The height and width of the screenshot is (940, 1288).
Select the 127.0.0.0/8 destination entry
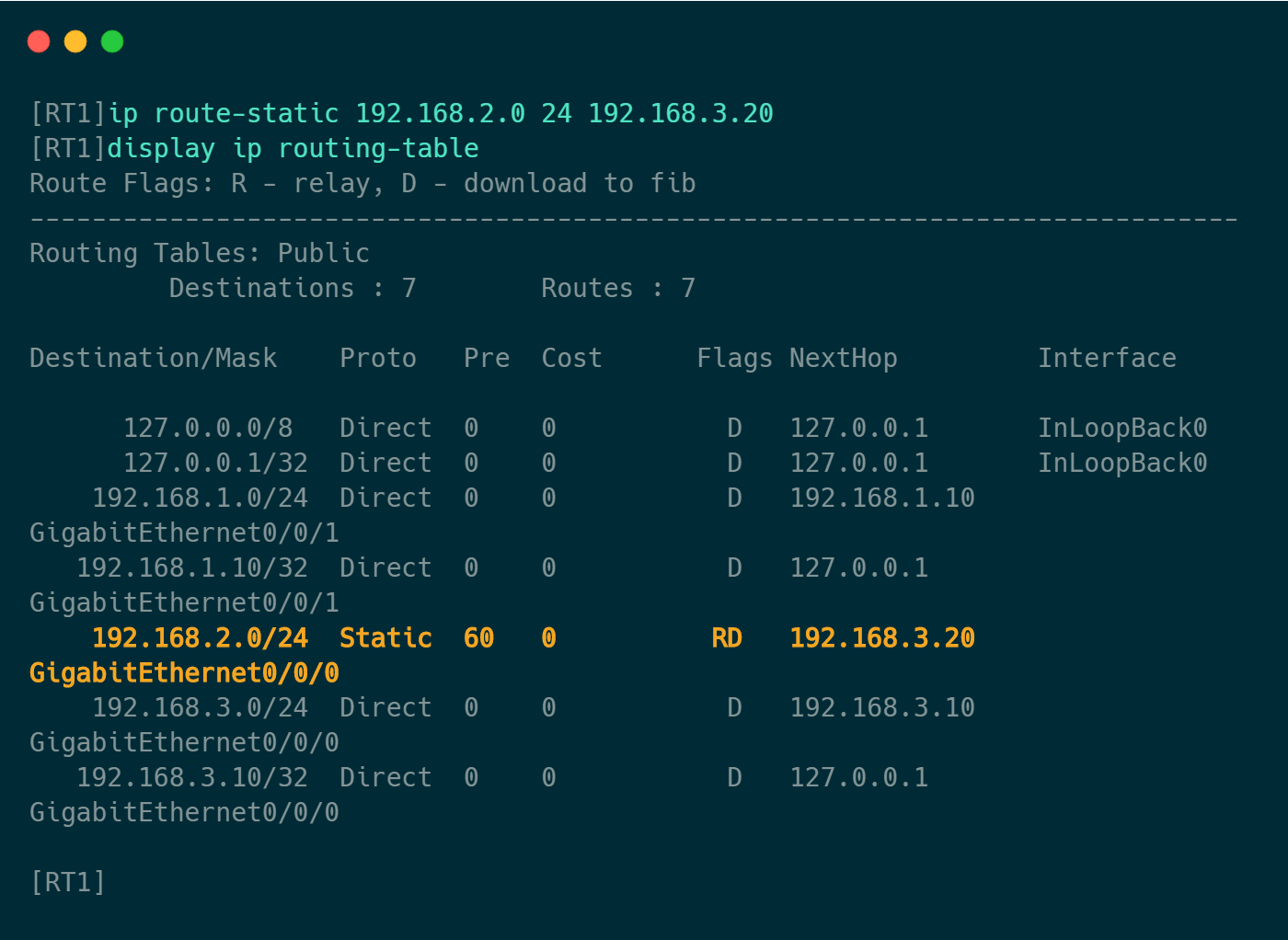pyautogui.click(x=208, y=428)
